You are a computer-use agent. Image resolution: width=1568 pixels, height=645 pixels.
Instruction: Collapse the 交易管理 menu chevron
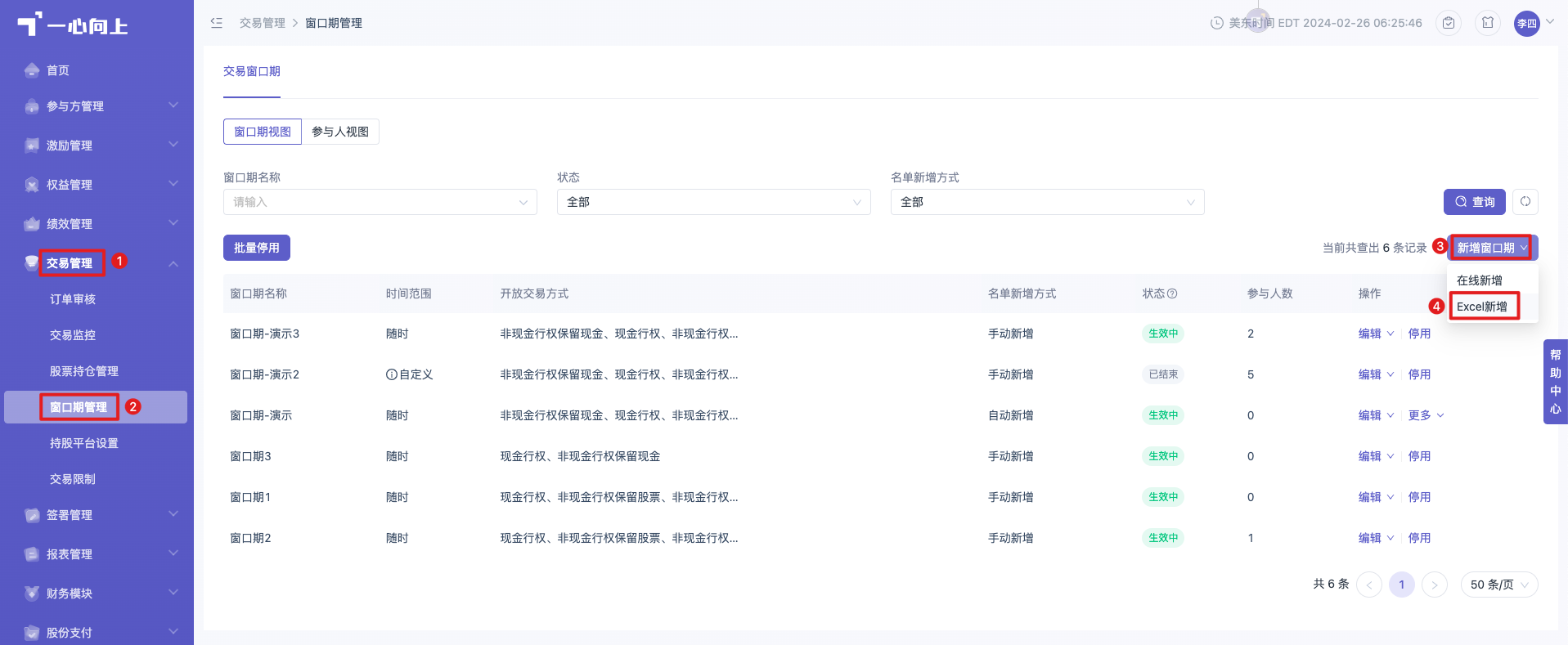point(173,263)
